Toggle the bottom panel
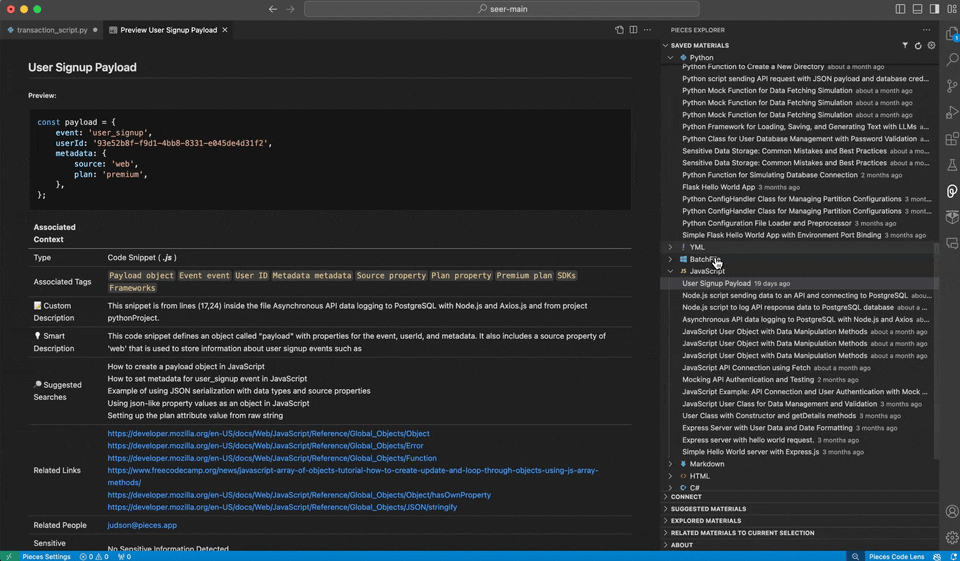Image resolution: width=960 pixels, height=561 pixels. pos(917,9)
